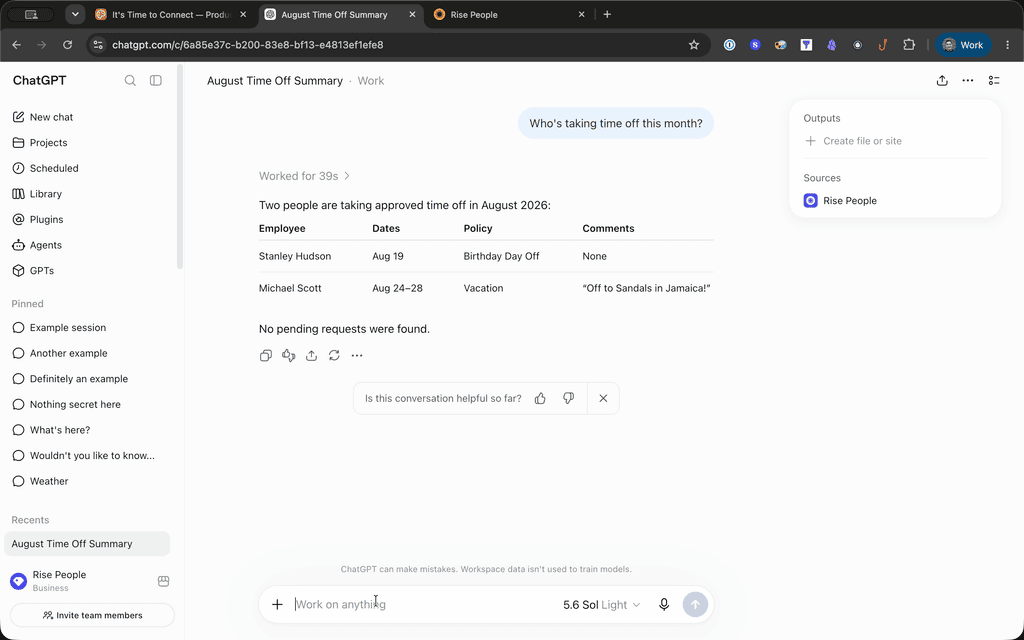Collapse the sidebar with the panel icon
The height and width of the screenshot is (640, 1024).
coord(155,80)
